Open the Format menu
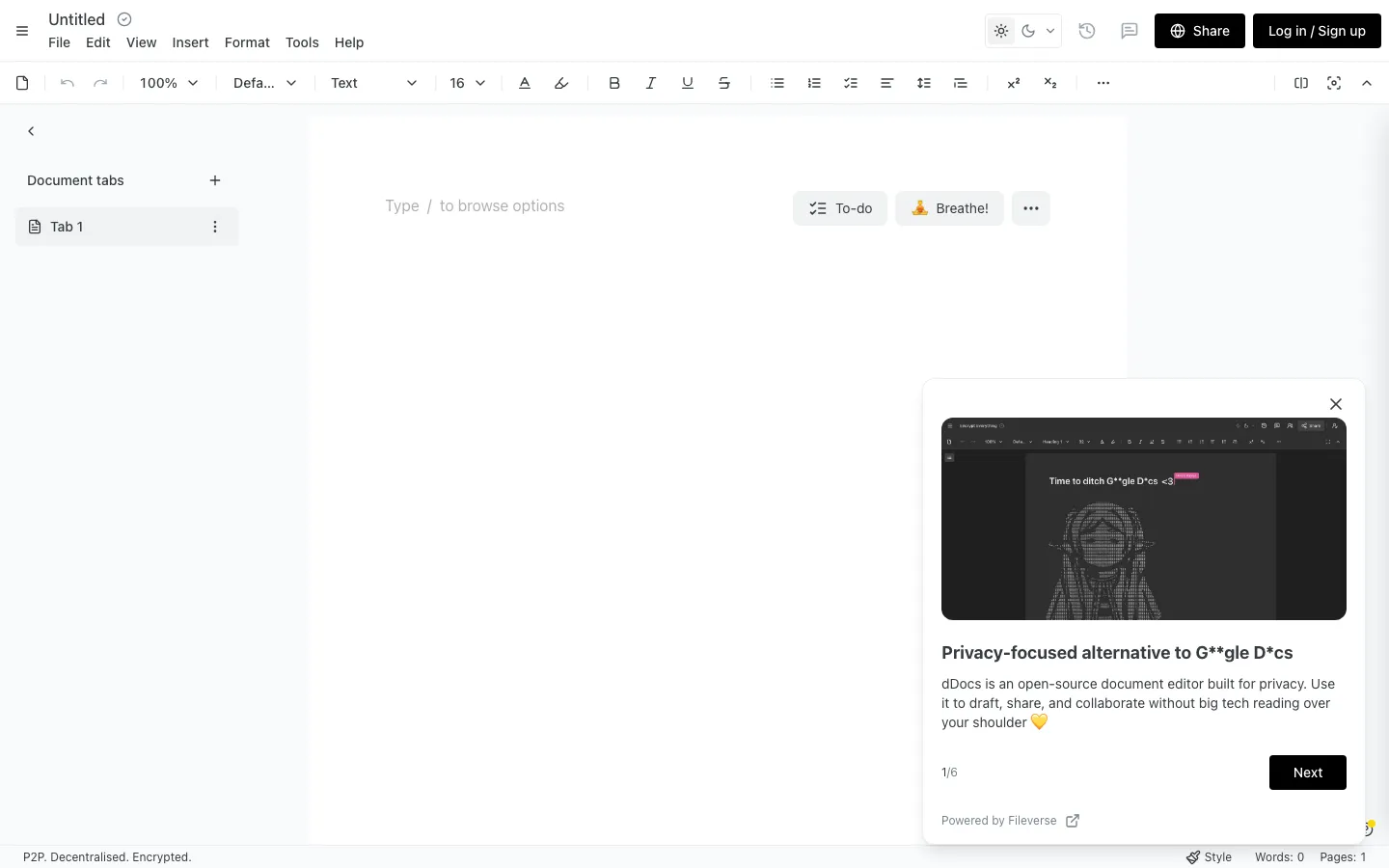Screen dimensions: 1389x868 point(247,42)
